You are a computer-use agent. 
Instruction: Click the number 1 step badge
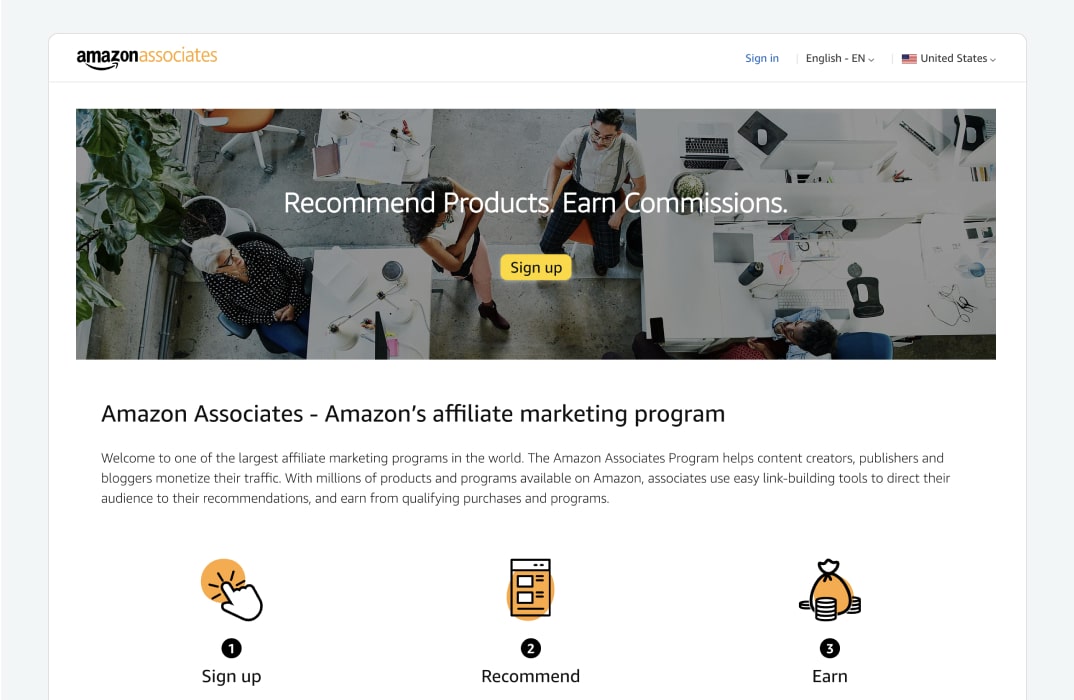tap(232, 648)
